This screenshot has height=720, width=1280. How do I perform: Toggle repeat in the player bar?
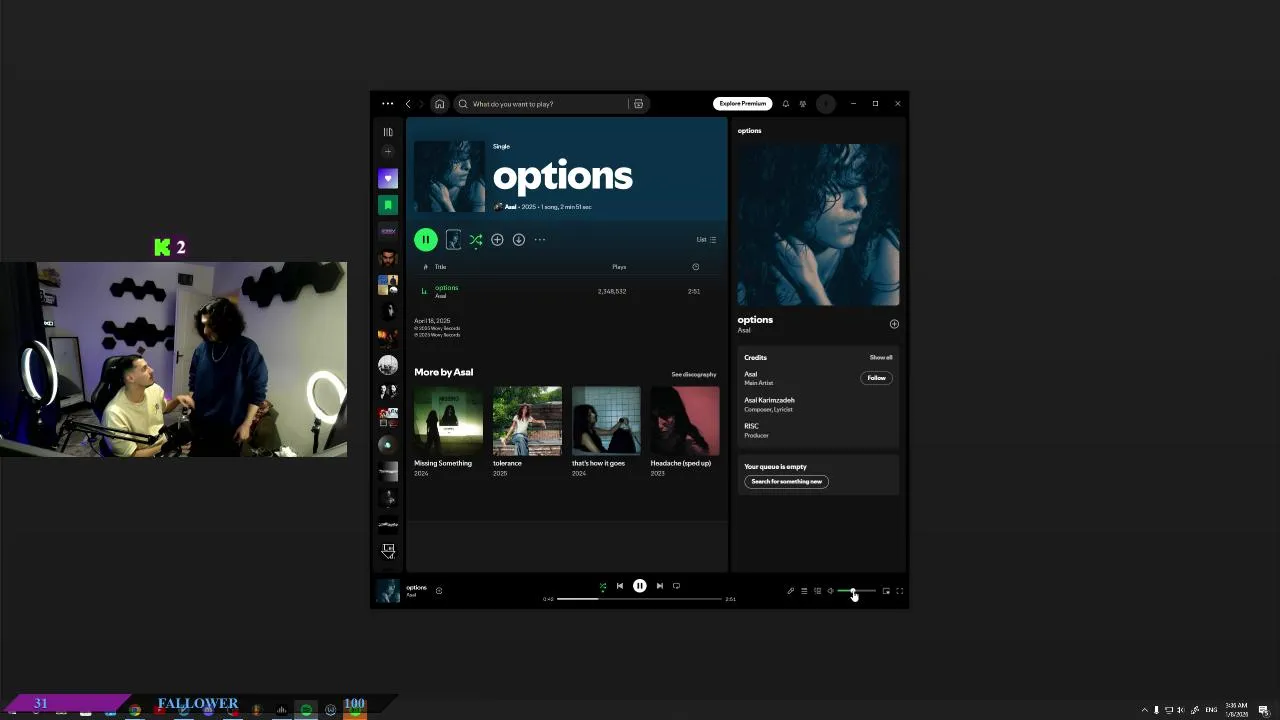[x=677, y=586]
